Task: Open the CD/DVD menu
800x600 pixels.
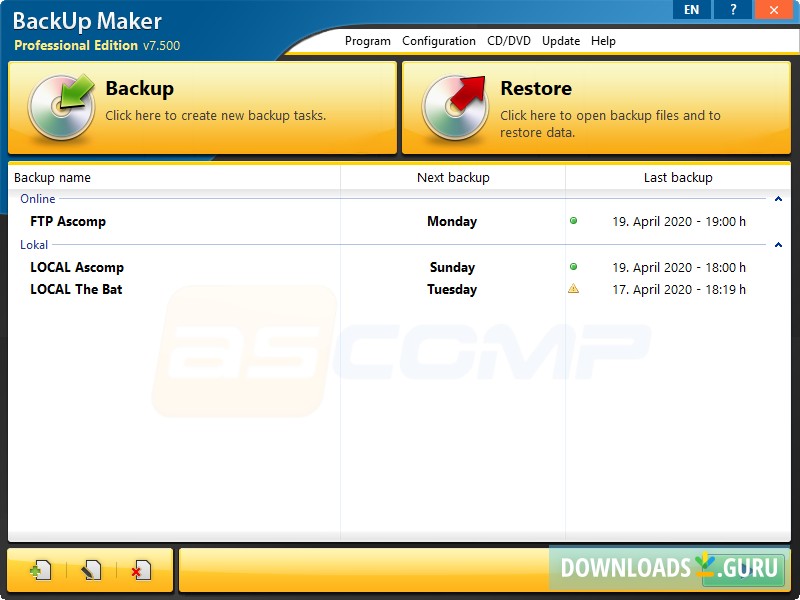Action: (508, 41)
